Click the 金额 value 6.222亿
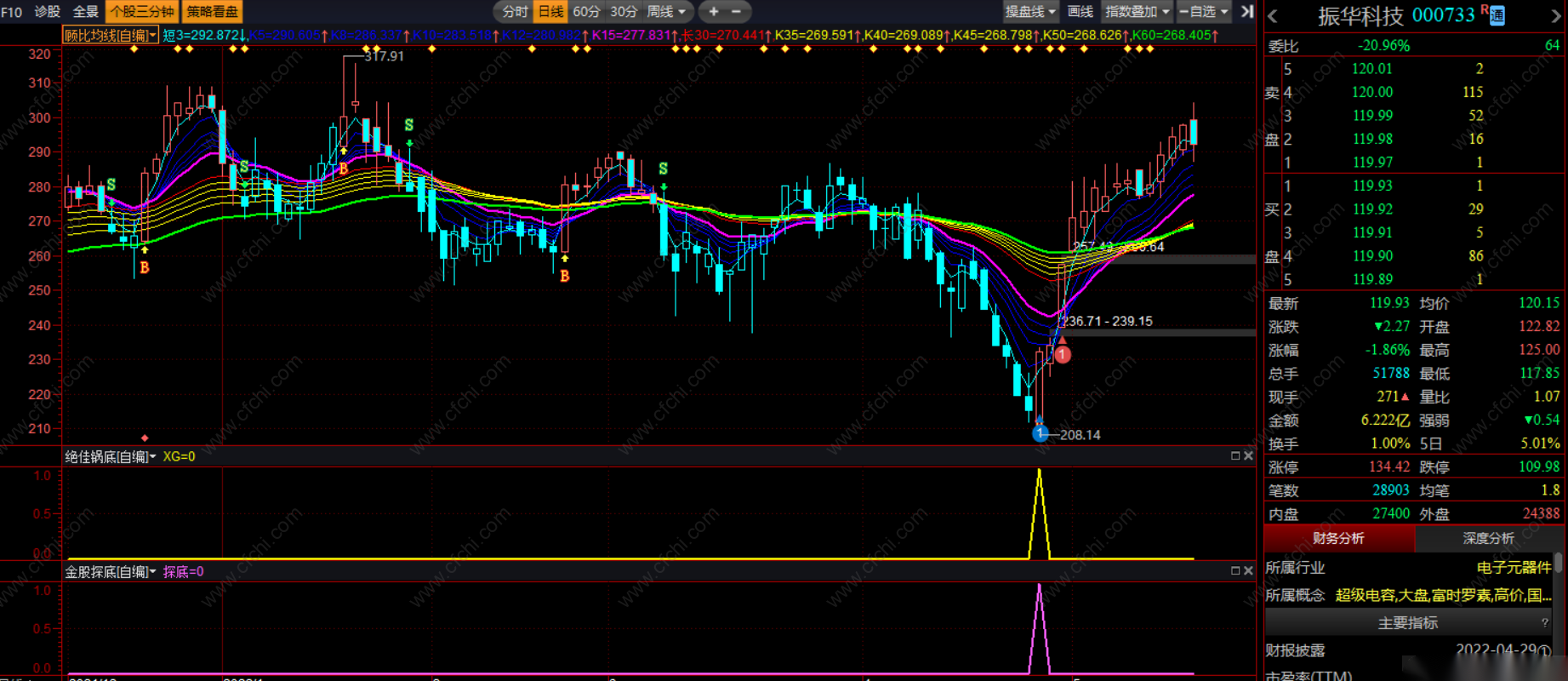This screenshot has width=1568, height=681. [1385, 420]
